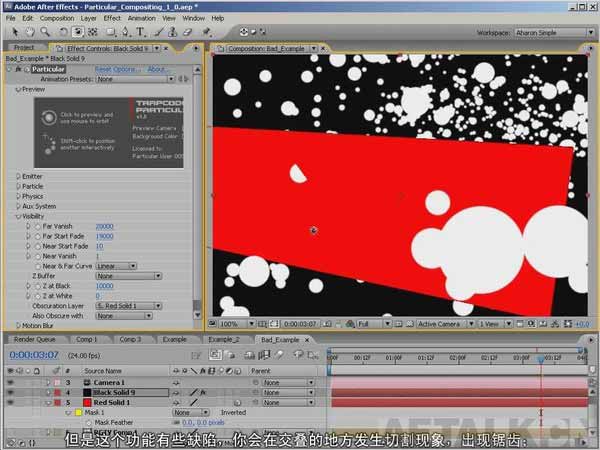Open the Obscuration Layer dropdown
The height and width of the screenshot is (450, 600).
coord(129,306)
